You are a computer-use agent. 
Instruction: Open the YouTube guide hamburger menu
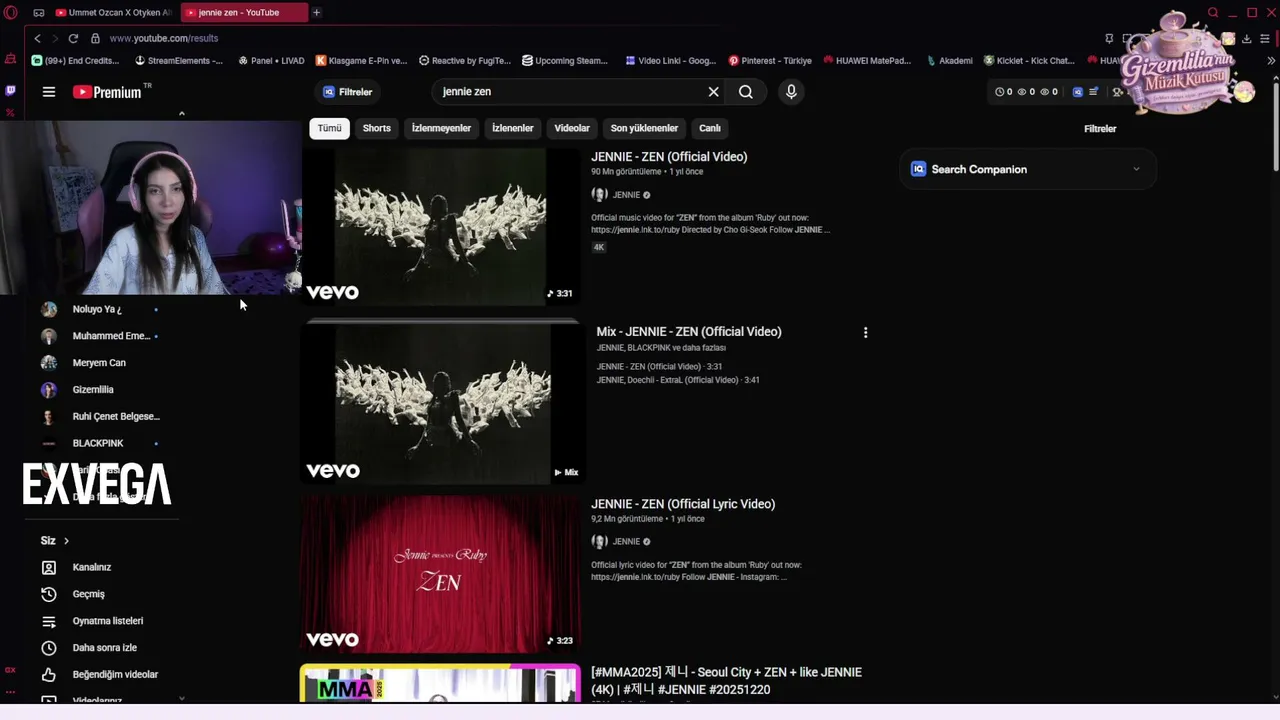(x=48, y=92)
